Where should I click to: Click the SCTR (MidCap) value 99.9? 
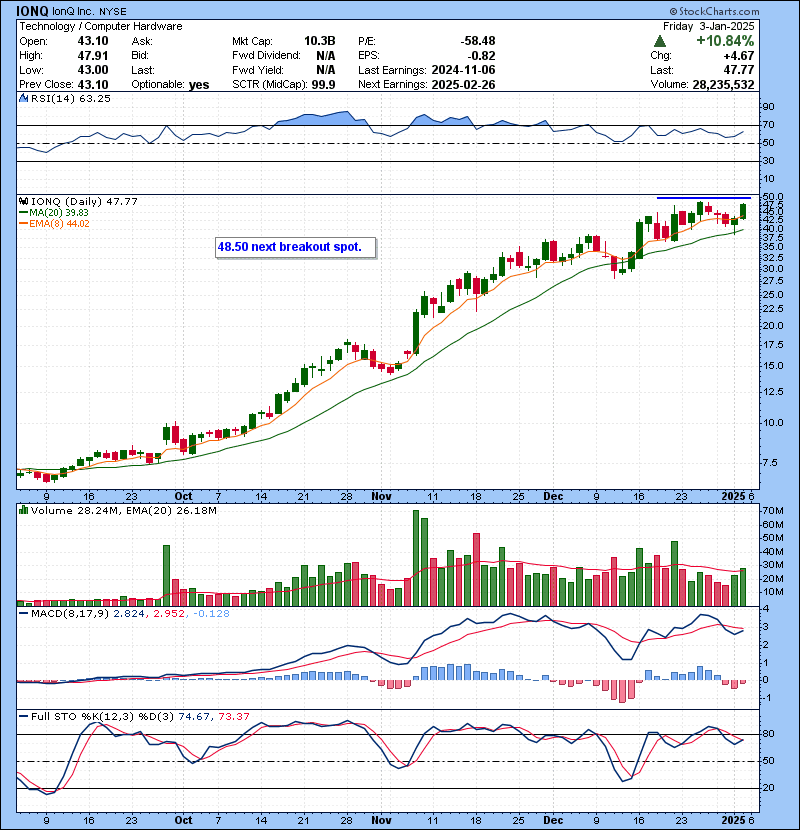pyautogui.click(x=323, y=85)
